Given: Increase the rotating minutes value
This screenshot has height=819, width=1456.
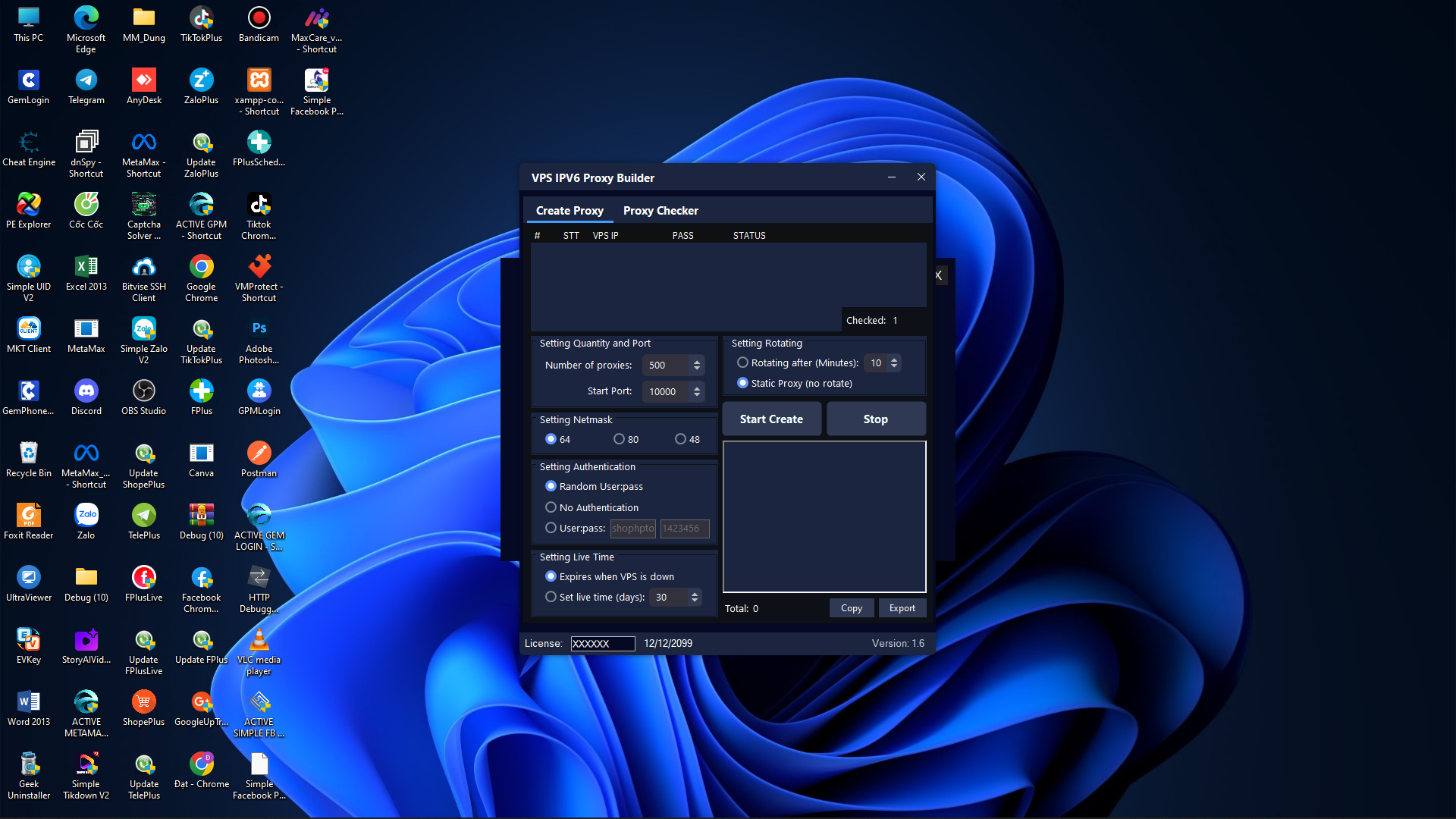Looking at the screenshot, I should (x=894, y=359).
